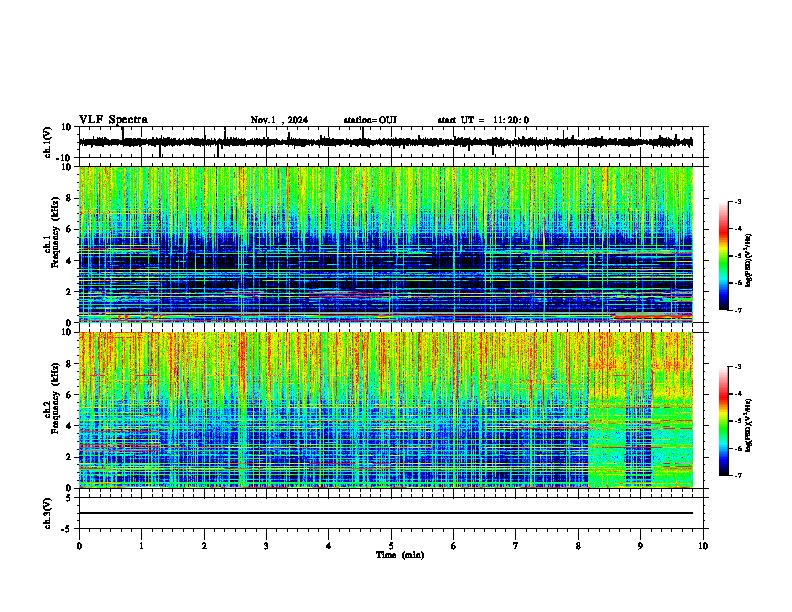Click the flat ch.3 voltage trace line
792x612 pixels.
pos(386,513)
